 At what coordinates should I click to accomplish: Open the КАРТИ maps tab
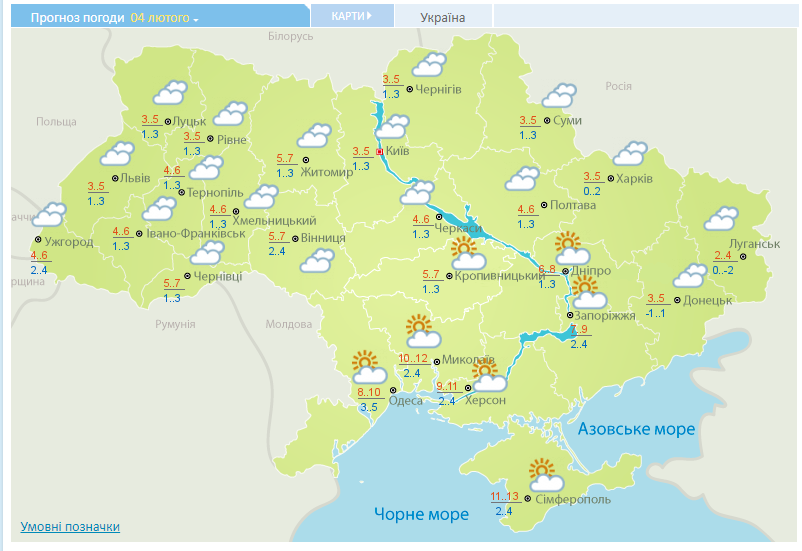coord(352,16)
